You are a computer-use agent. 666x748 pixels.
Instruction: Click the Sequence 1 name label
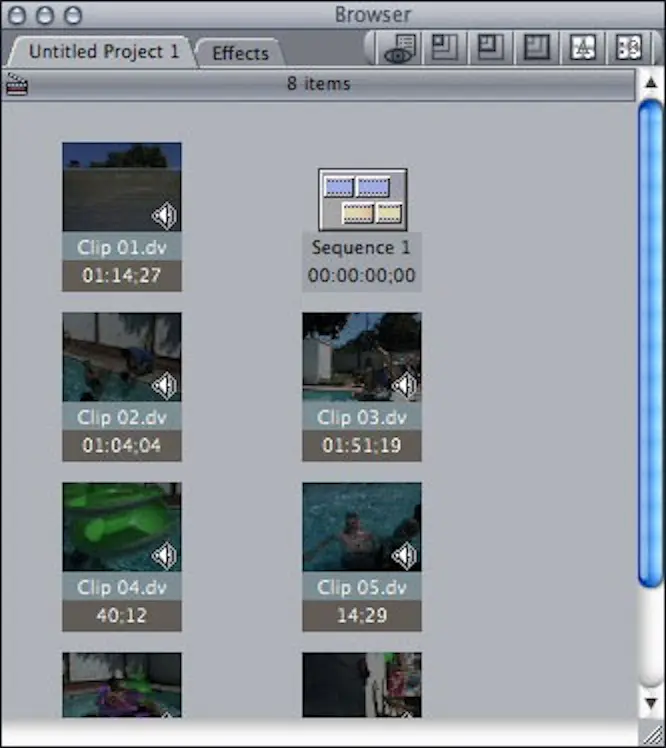tap(361, 247)
